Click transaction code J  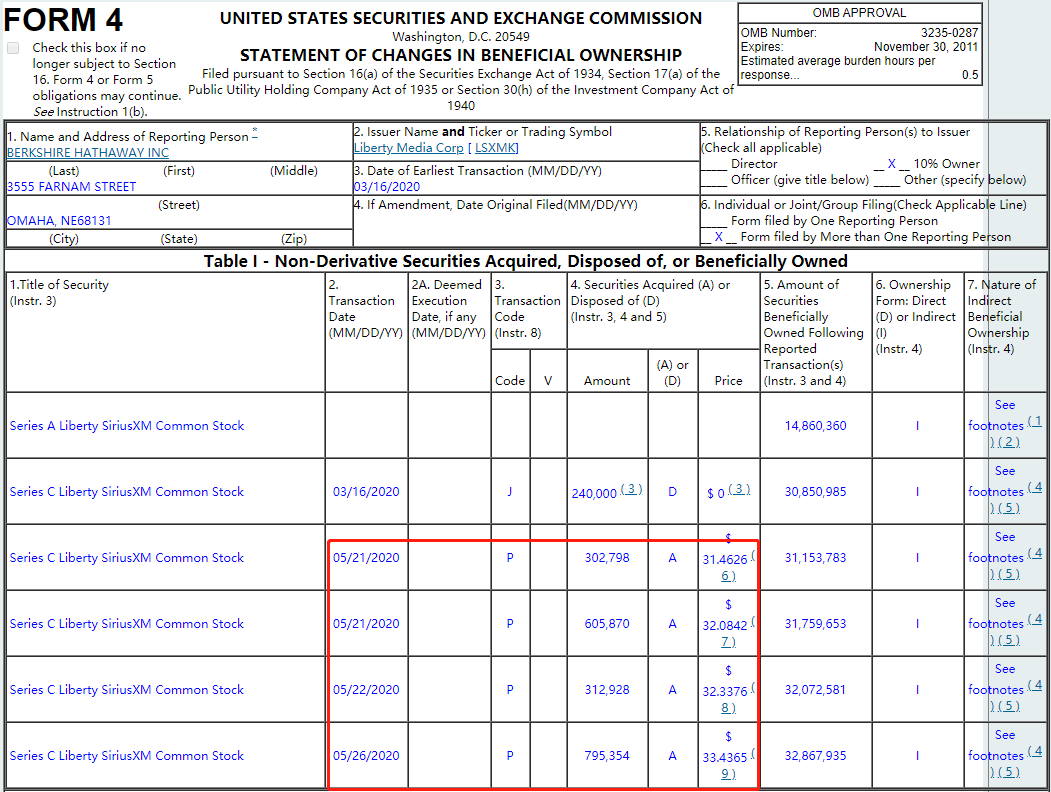click(x=509, y=492)
